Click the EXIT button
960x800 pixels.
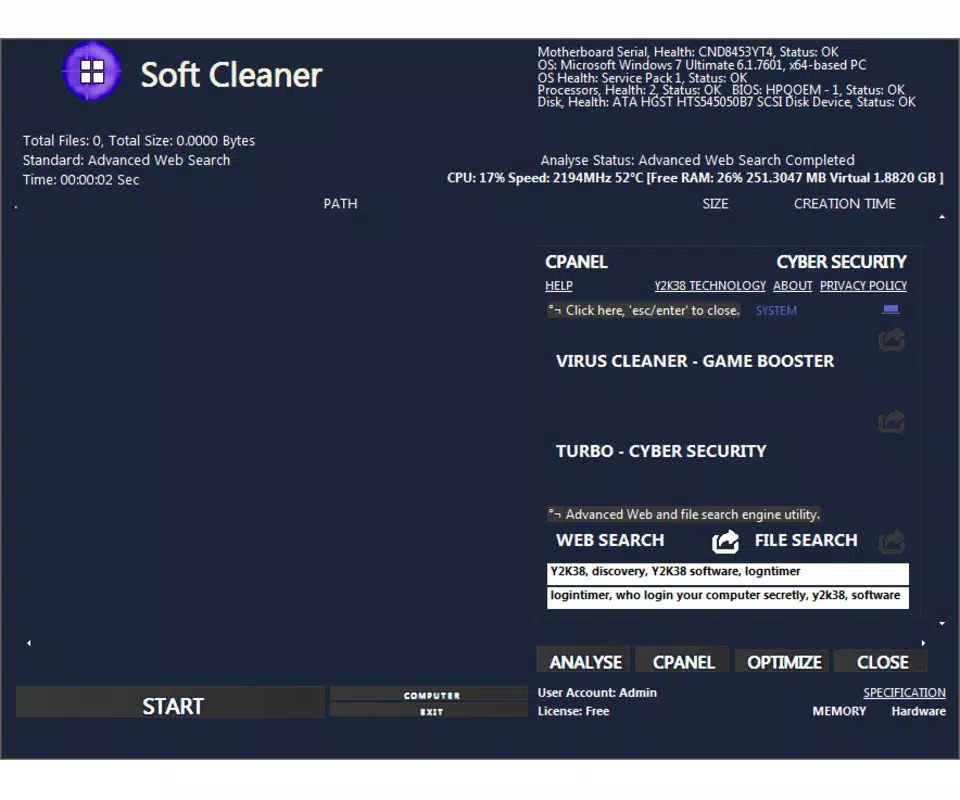(x=429, y=711)
